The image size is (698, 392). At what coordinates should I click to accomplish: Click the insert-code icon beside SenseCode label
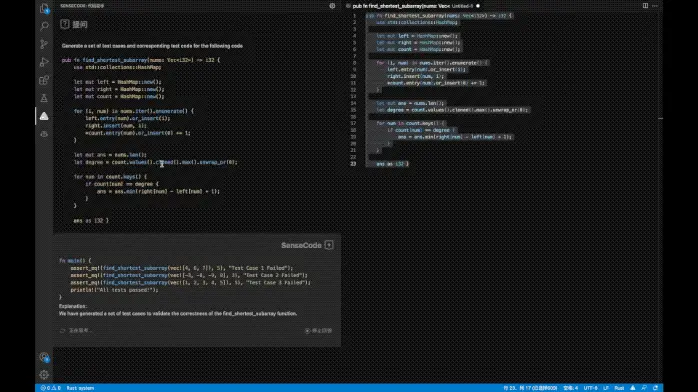coord(329,245)
